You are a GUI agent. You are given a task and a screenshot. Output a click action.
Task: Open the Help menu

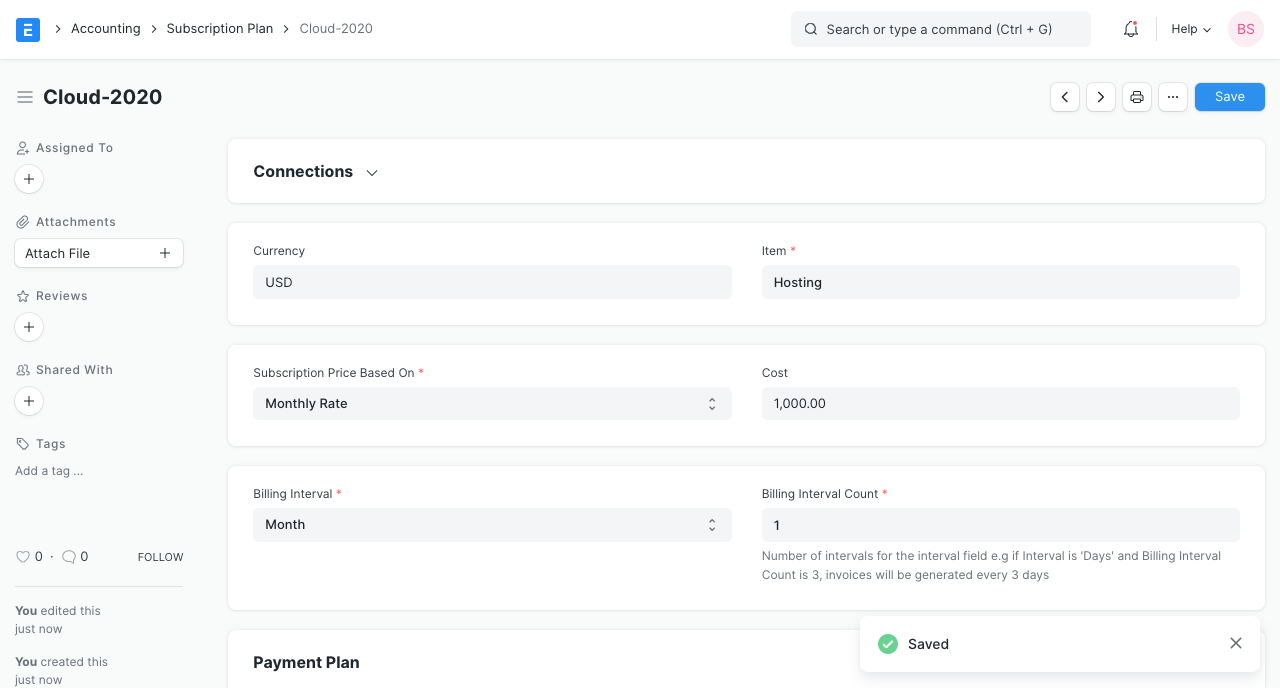(x=1189, y=29)
